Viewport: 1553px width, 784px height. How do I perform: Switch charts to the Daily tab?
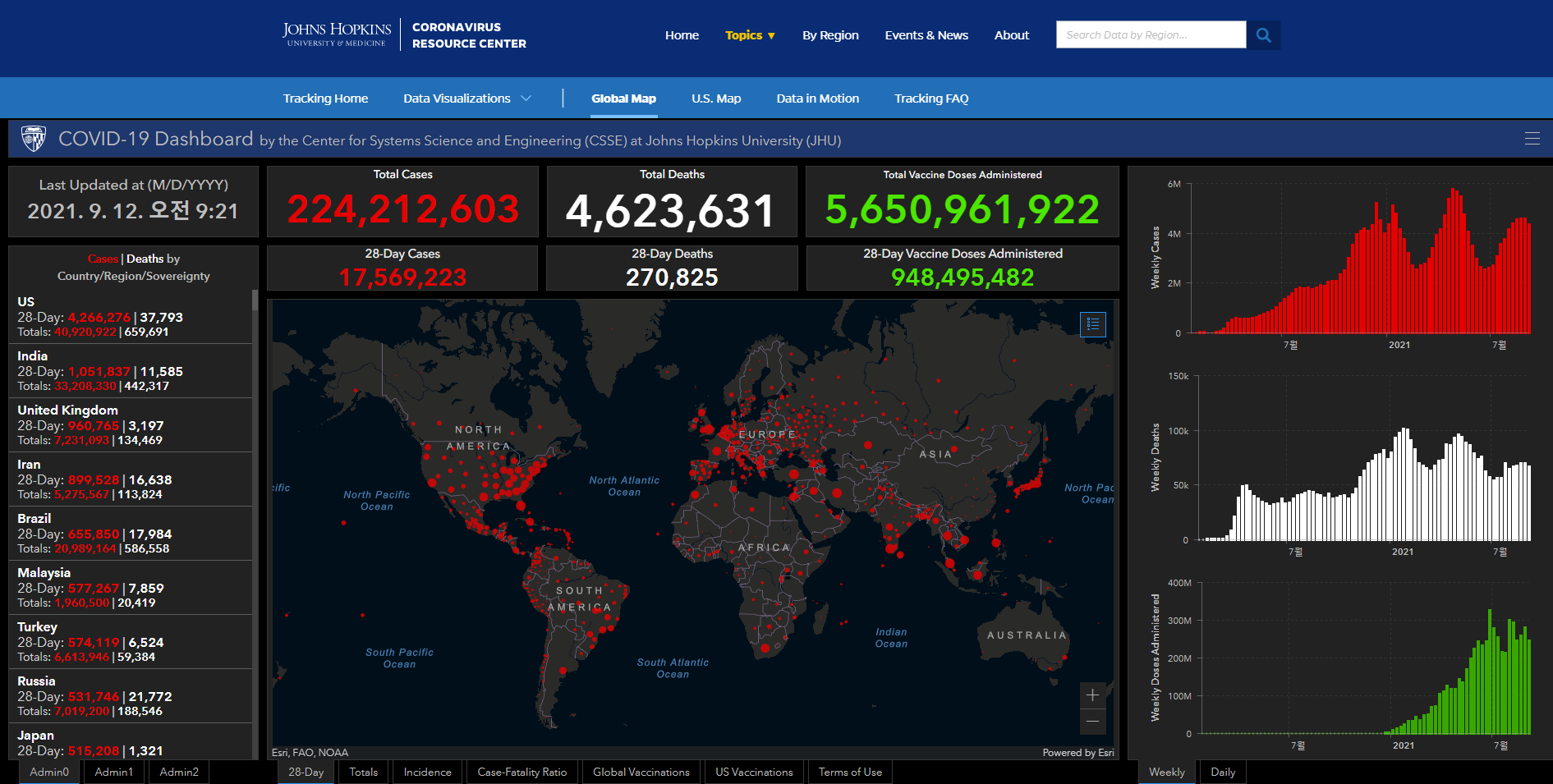coord(1223,773)
